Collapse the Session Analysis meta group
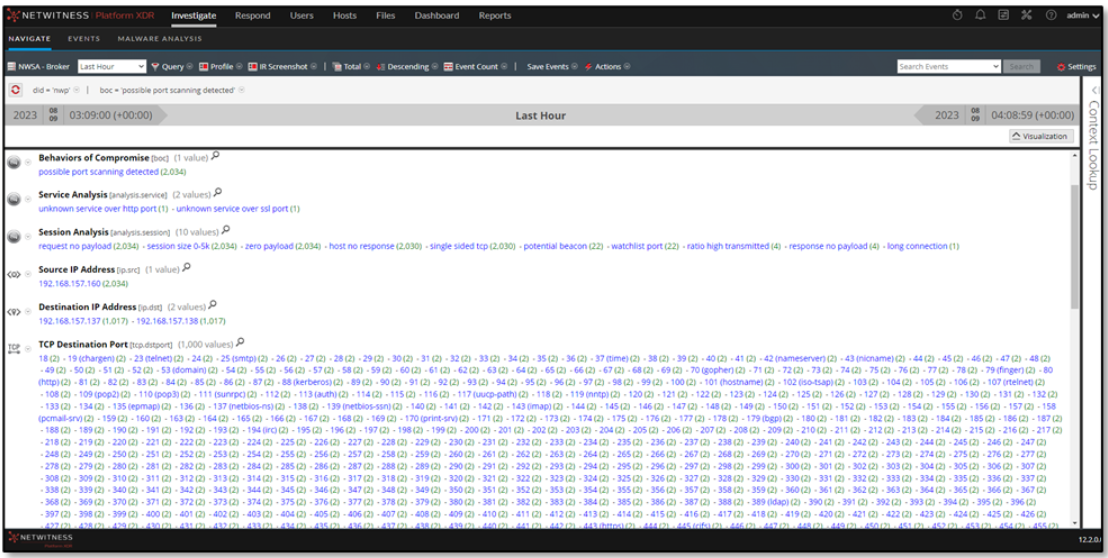The height and width of the screenshot is (558, 1108). click(x=28, y=236)
